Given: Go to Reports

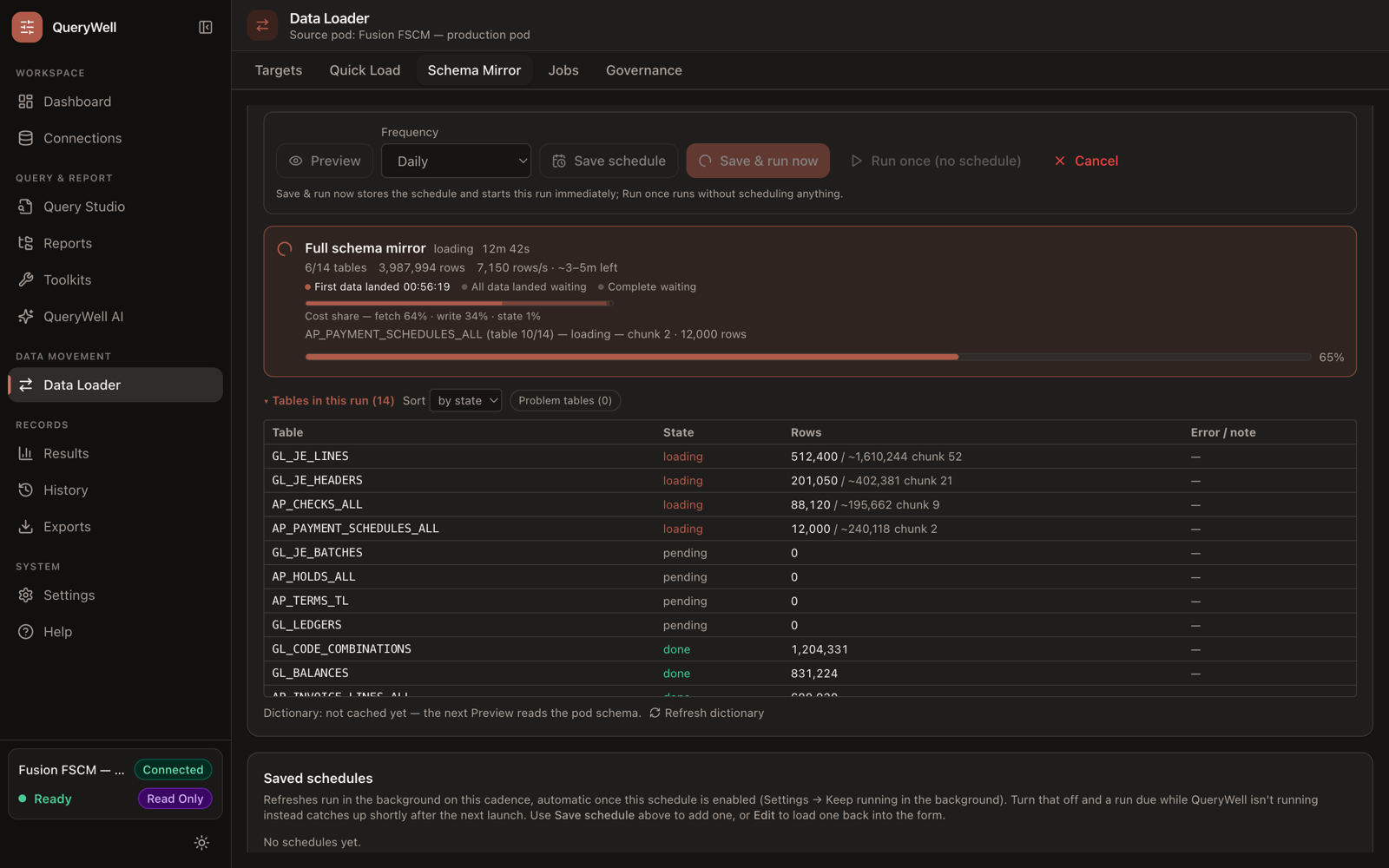Looking at the screenshot, I should click(115, 243).
